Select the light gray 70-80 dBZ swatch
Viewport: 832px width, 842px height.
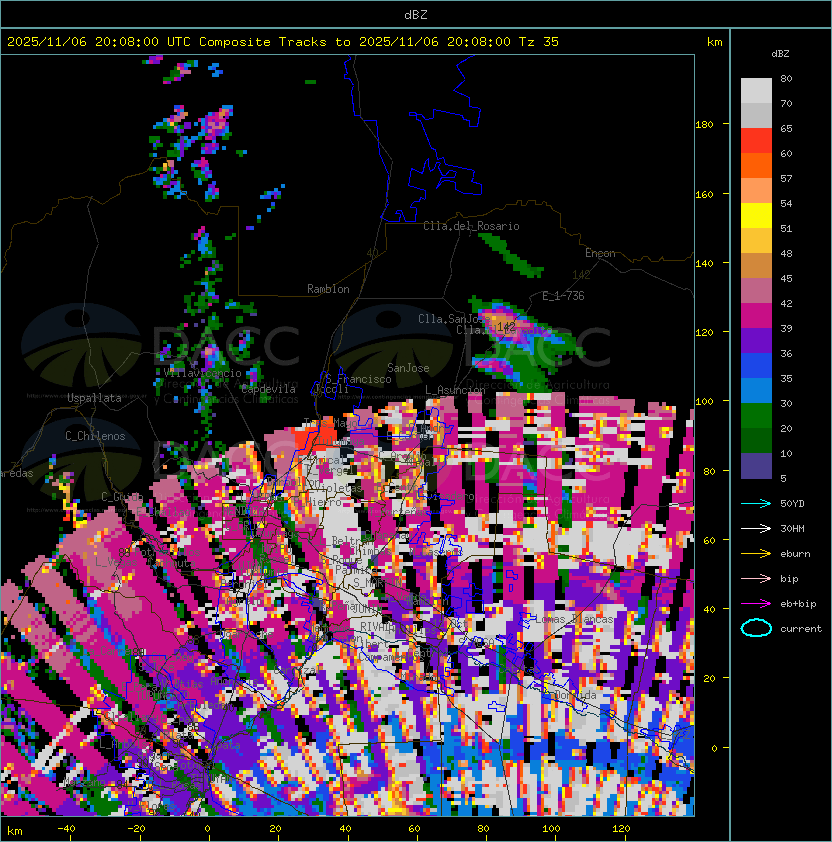[756, 91]
